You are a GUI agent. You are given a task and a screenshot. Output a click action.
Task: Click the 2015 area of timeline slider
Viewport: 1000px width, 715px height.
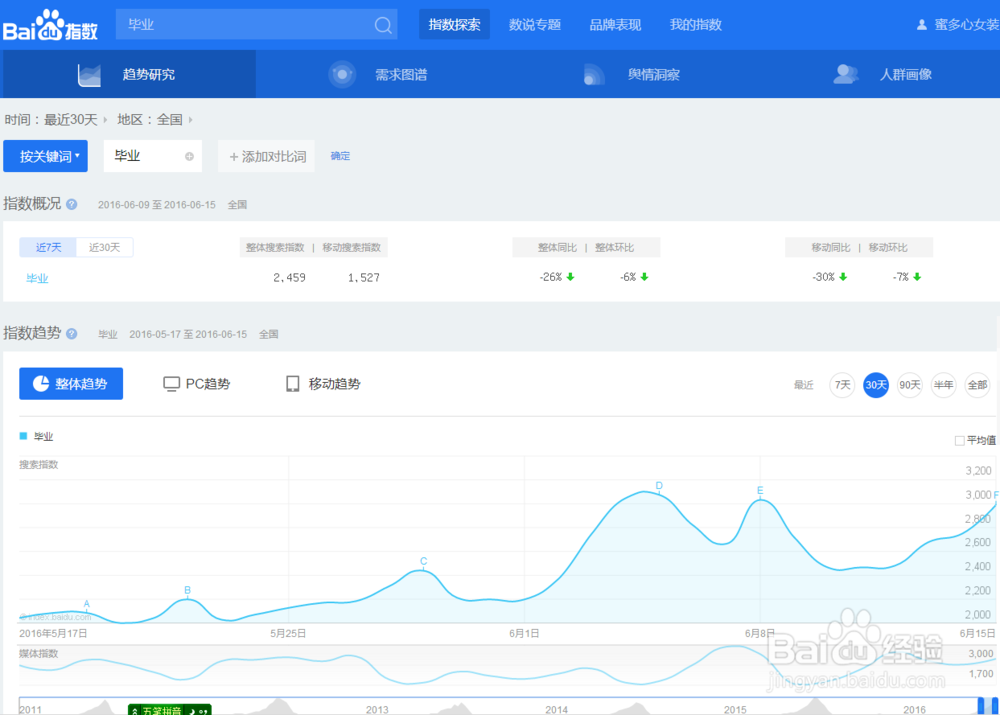pyautogui.click(x=735, y=709)
